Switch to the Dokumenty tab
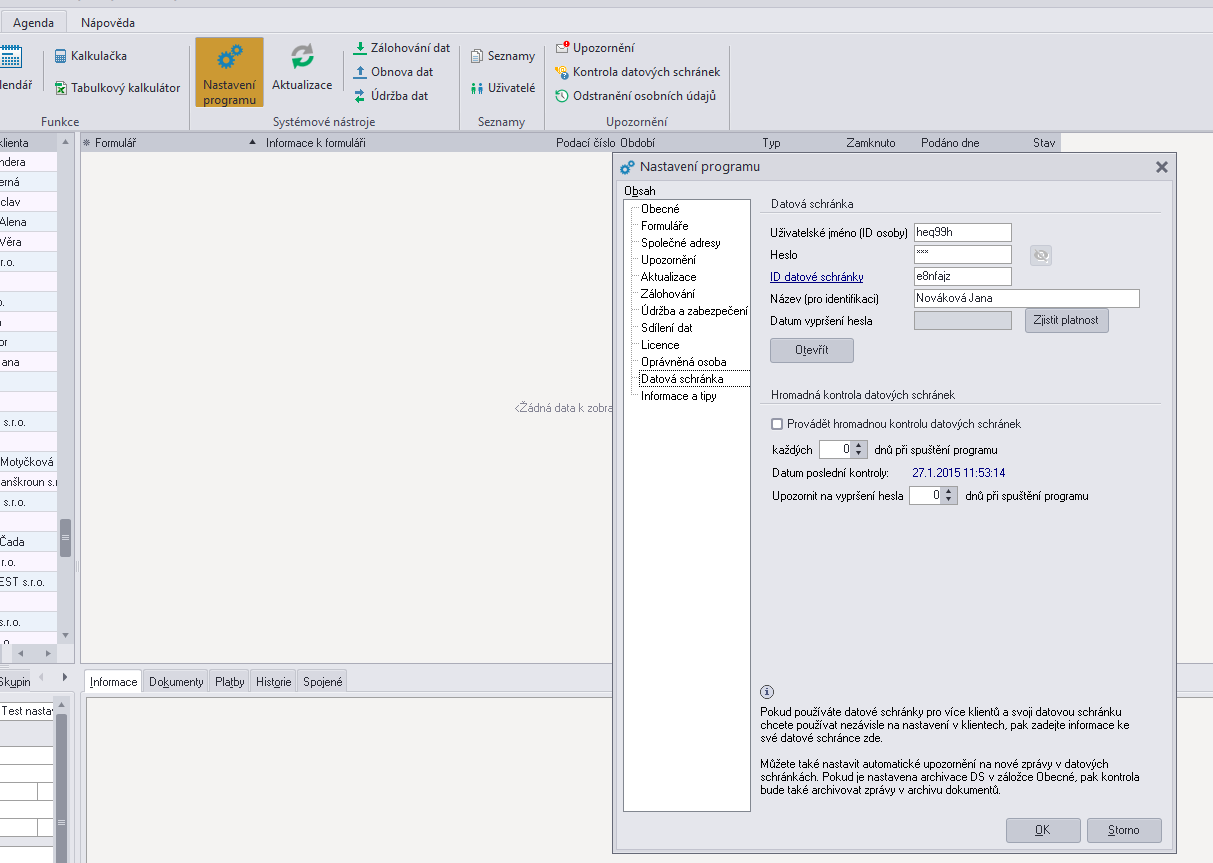Image resolution: width=1213 pixels, height=863 pixels. pyautogui.click(x=176, y=682)
